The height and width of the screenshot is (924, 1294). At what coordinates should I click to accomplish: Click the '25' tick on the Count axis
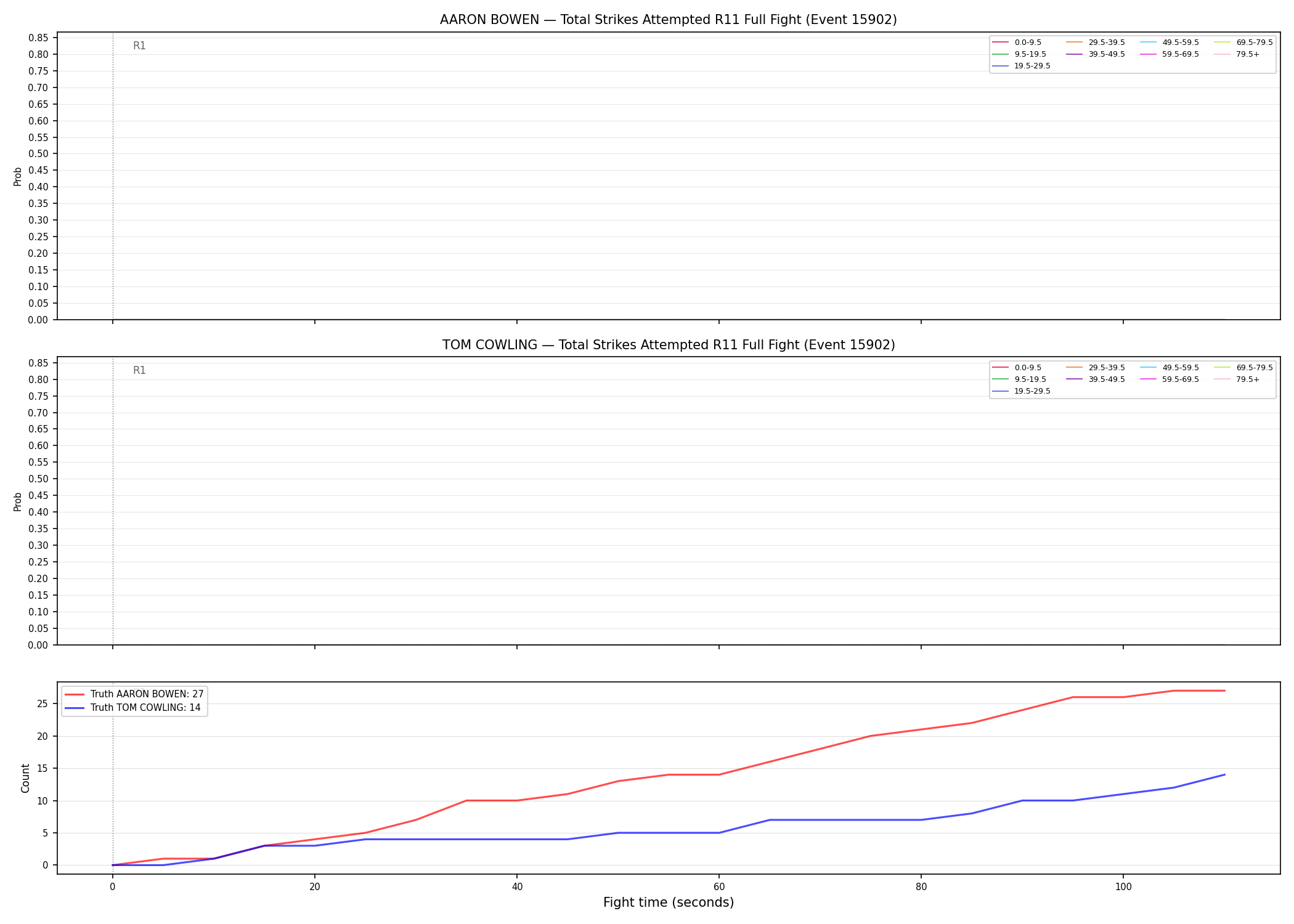[x=43, y=704]
